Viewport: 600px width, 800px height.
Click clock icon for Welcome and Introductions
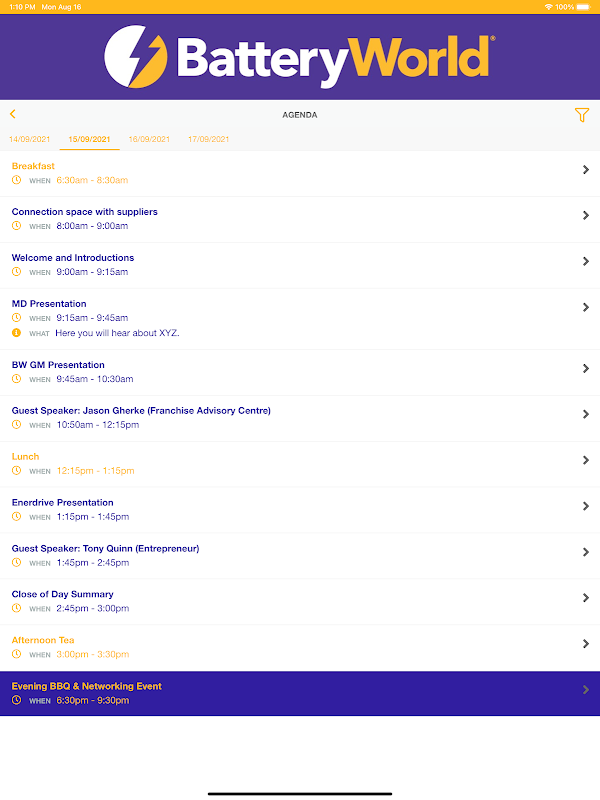click(x=16, y=271)
